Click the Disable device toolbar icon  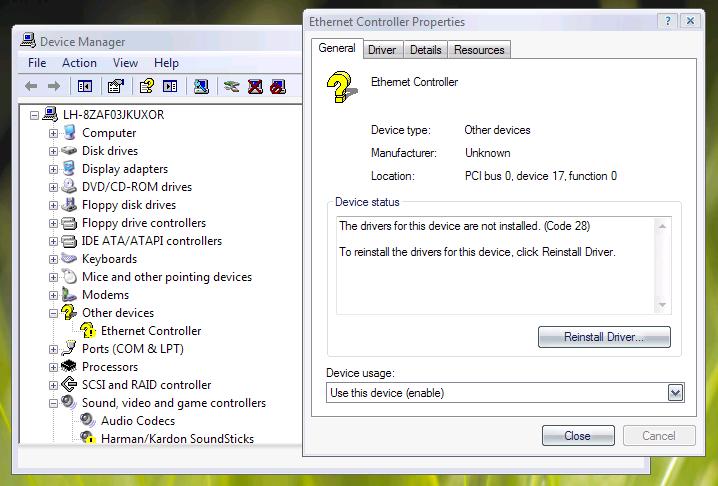coord(277,87)
